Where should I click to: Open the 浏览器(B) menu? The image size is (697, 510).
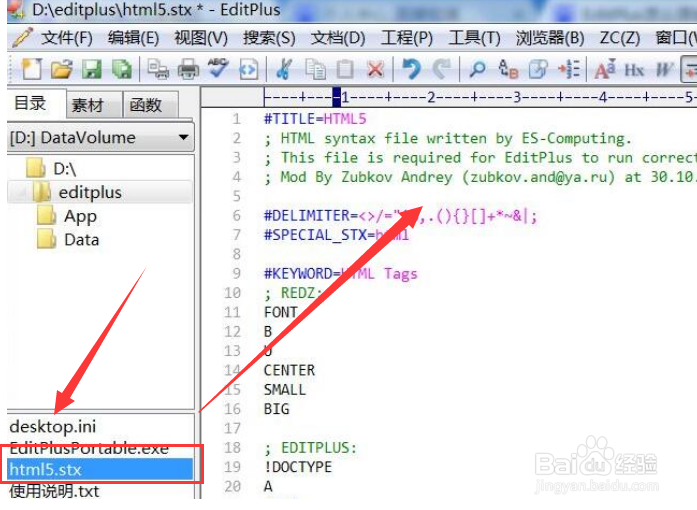coord(550,38)
